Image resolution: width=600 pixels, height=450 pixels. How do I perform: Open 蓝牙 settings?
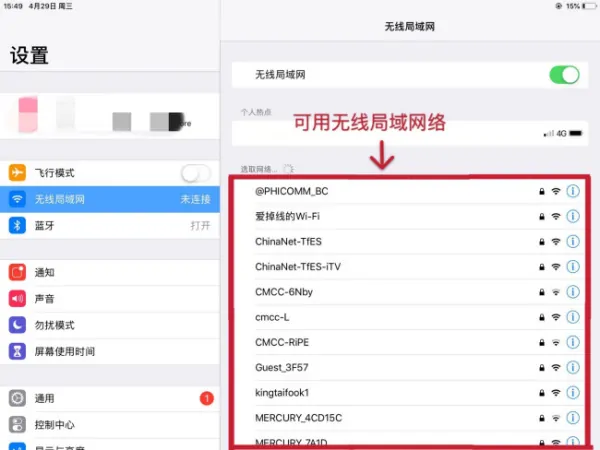click(x=110, y=225)
